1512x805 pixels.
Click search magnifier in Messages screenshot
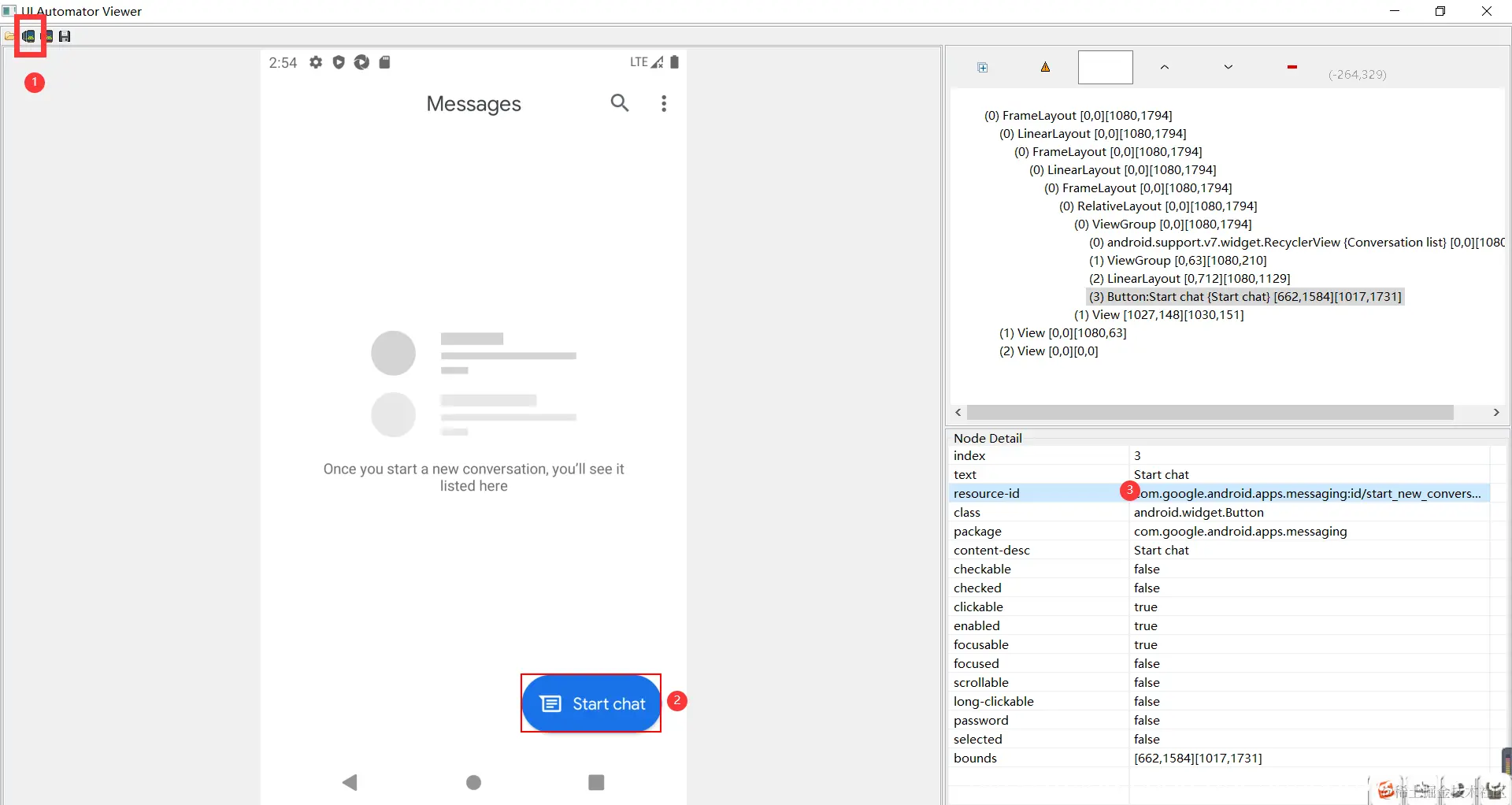620,103
